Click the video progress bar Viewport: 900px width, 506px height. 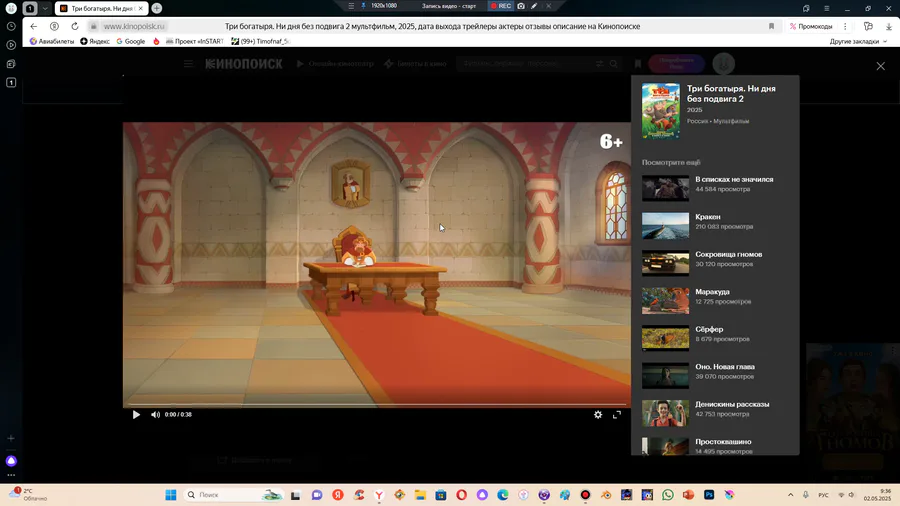[x=377, y=404]
